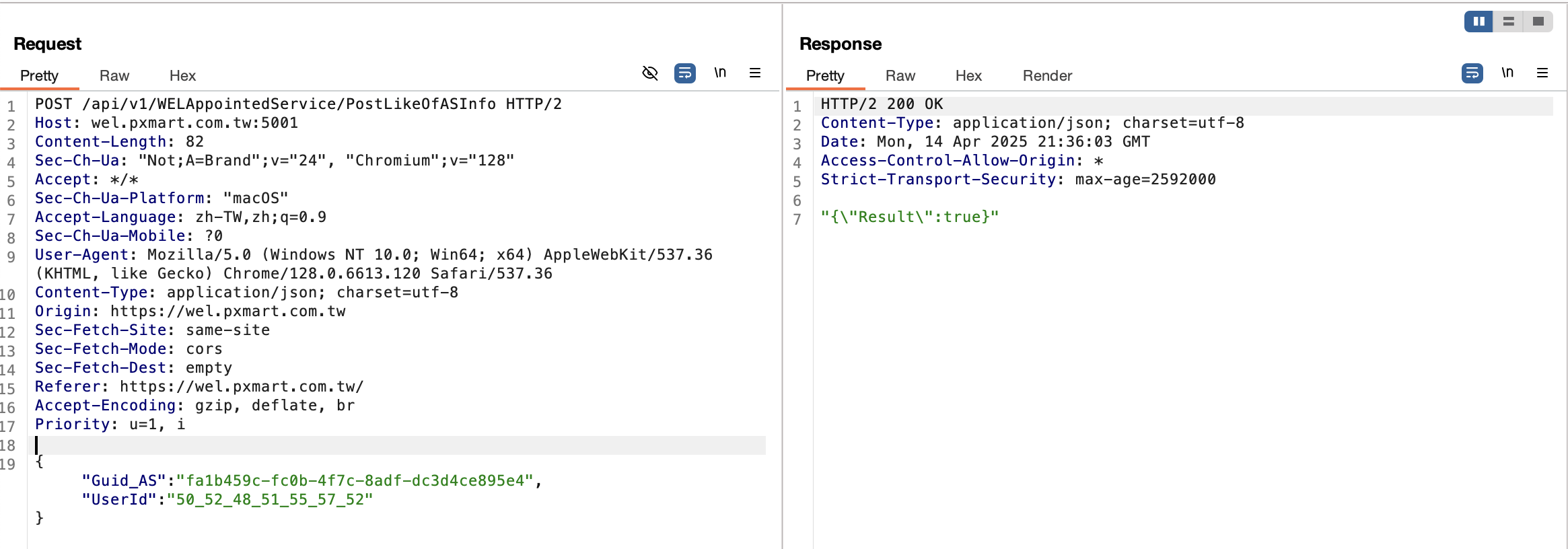Image resolution: width=1568 pixels, height=549 pixels.
Task: Click the Accept-Encoding gzip, deflate, br line
Action: point(194,406)
